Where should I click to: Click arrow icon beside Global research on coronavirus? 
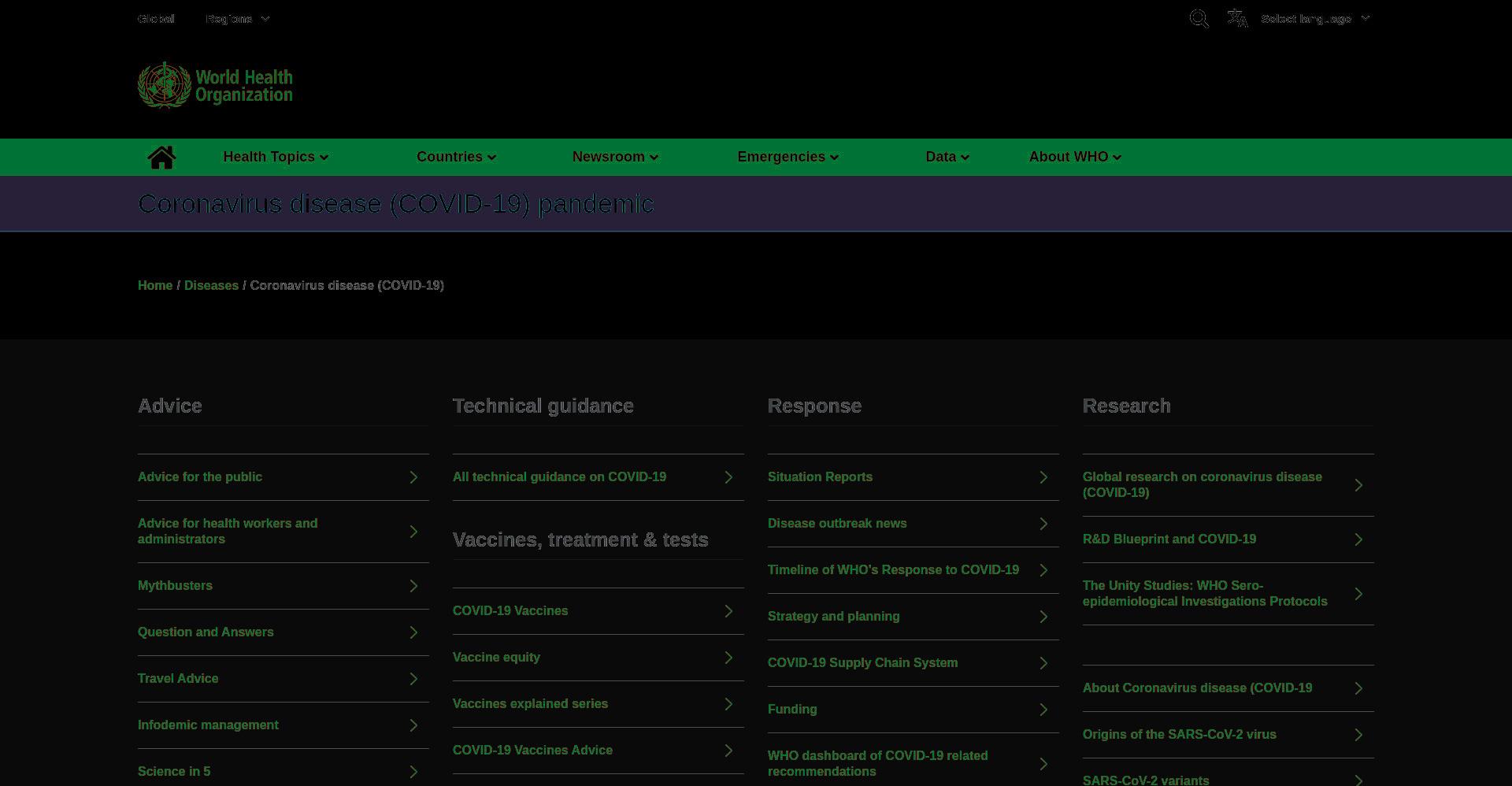(x=1358, y=485)
